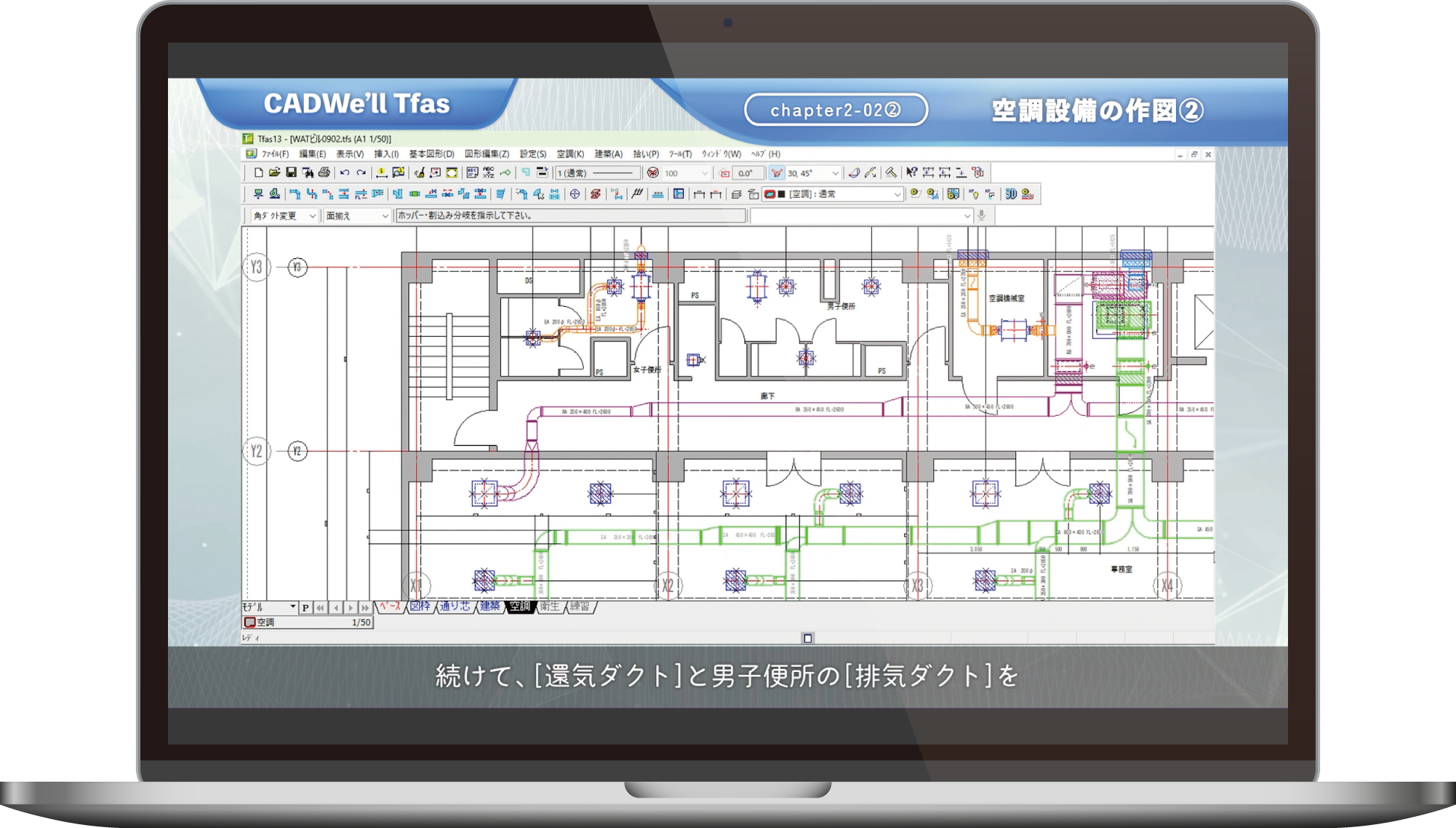Toggle the angle snap button beside 30, 45°
Viewport: 1456px width, 828px height.
pos(777,173)
